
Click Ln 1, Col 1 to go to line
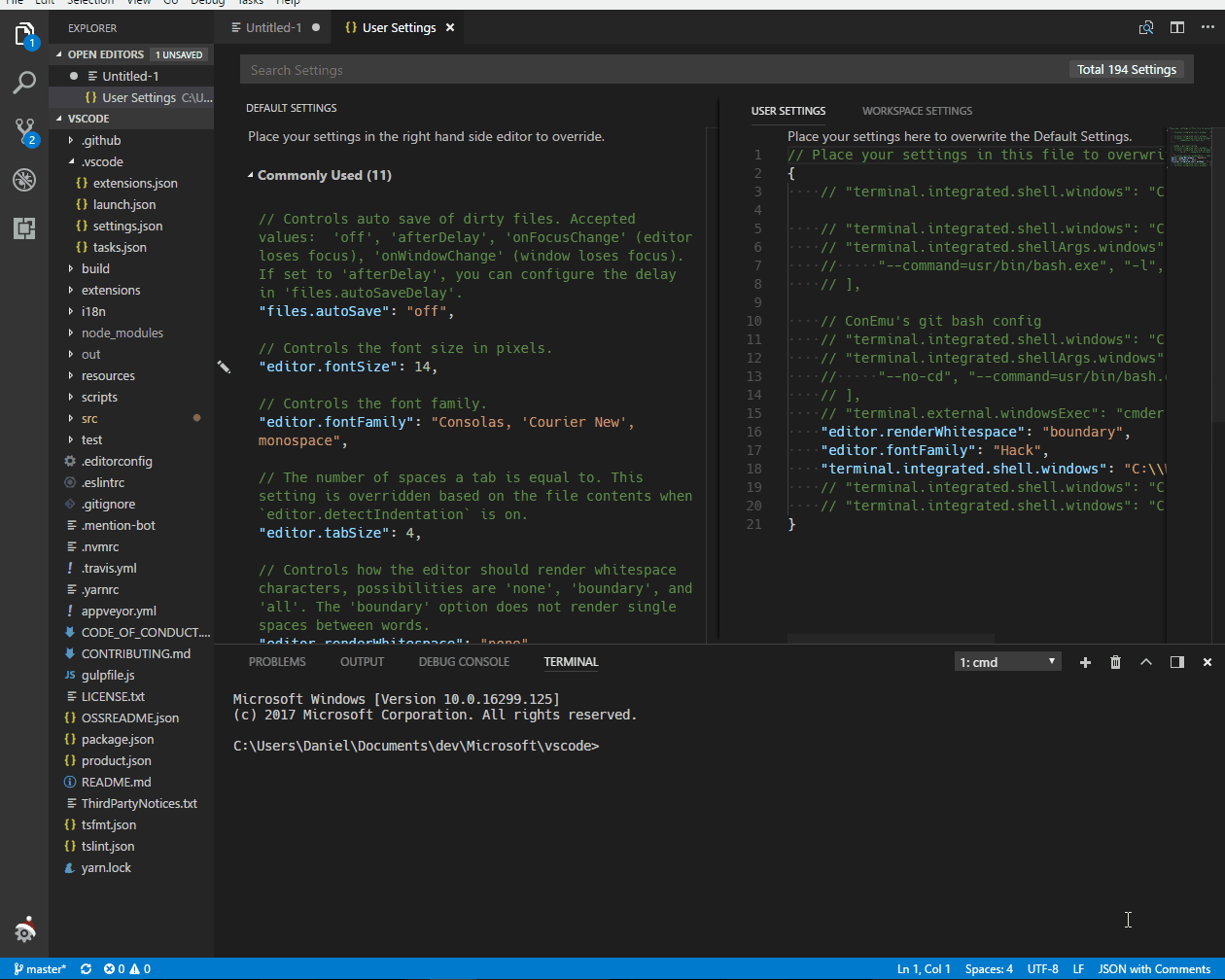pos(923,968)
